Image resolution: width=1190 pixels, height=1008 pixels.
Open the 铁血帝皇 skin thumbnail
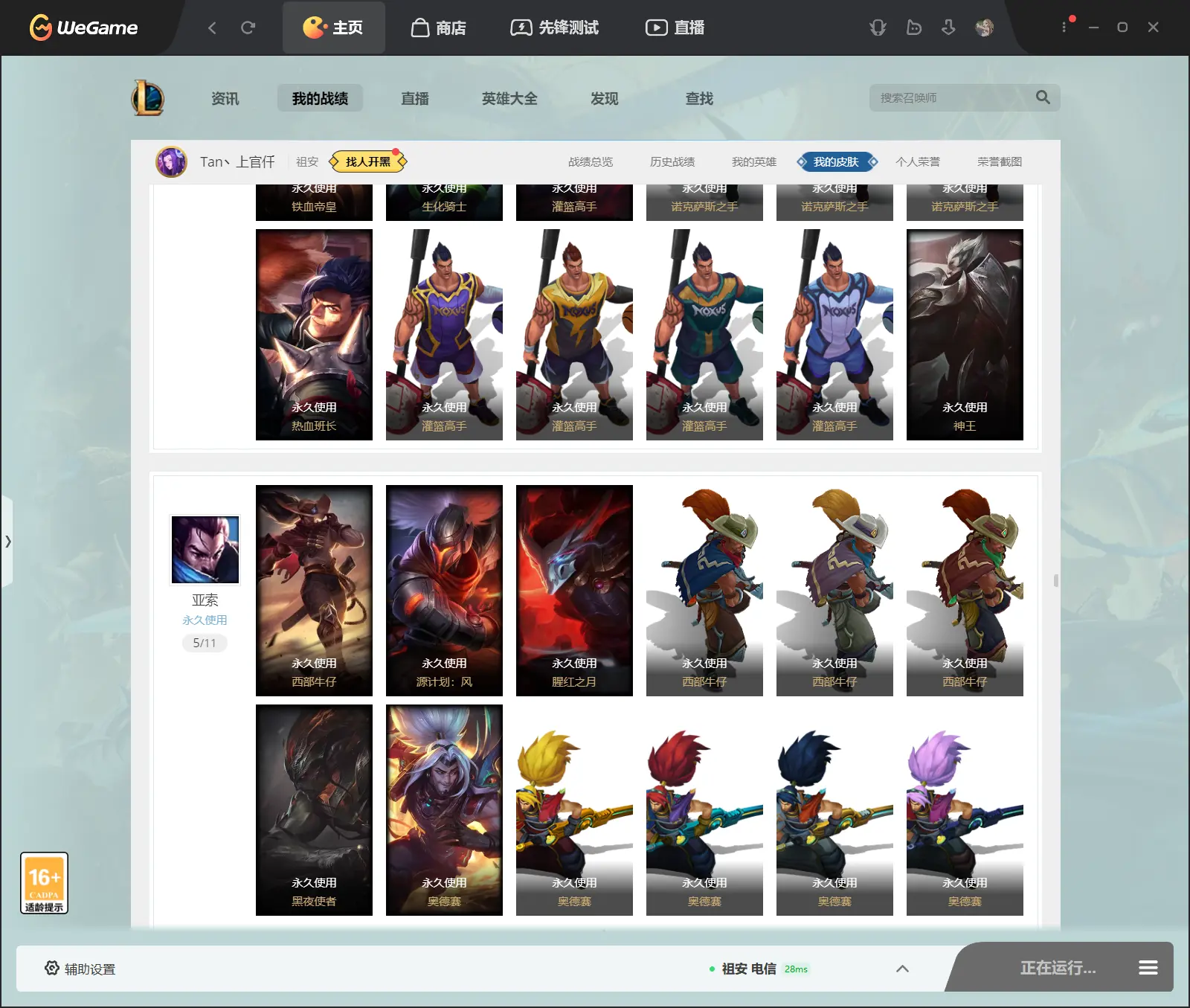point(314,202)
